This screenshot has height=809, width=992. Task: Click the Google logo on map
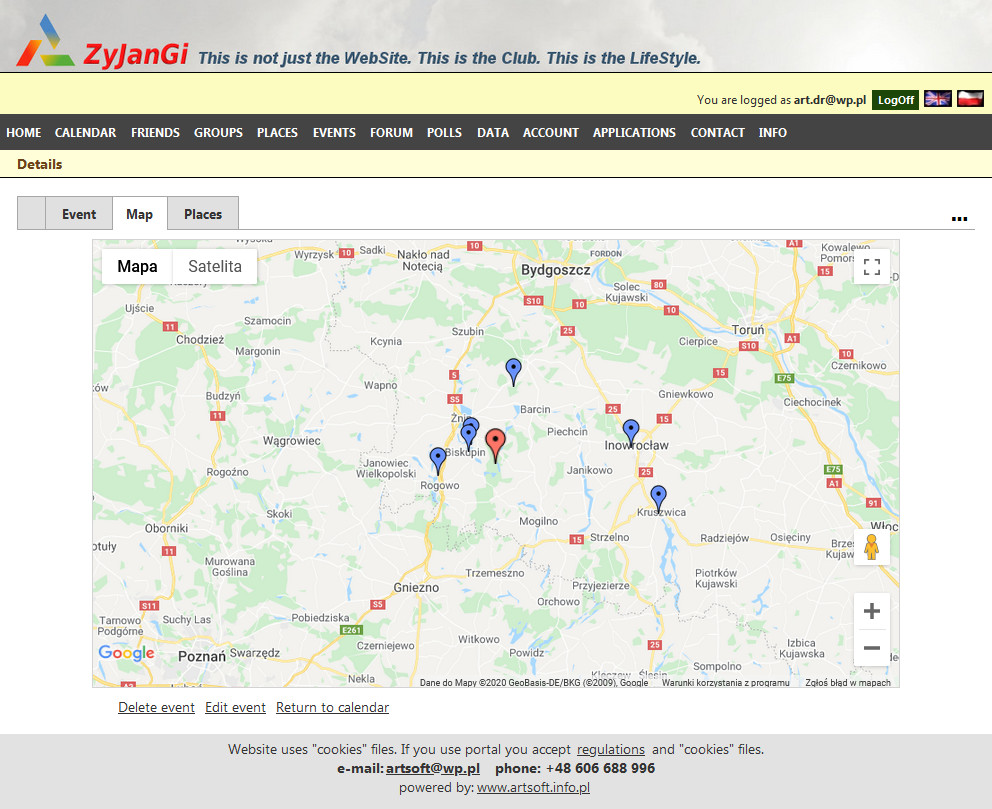(127, 652)
